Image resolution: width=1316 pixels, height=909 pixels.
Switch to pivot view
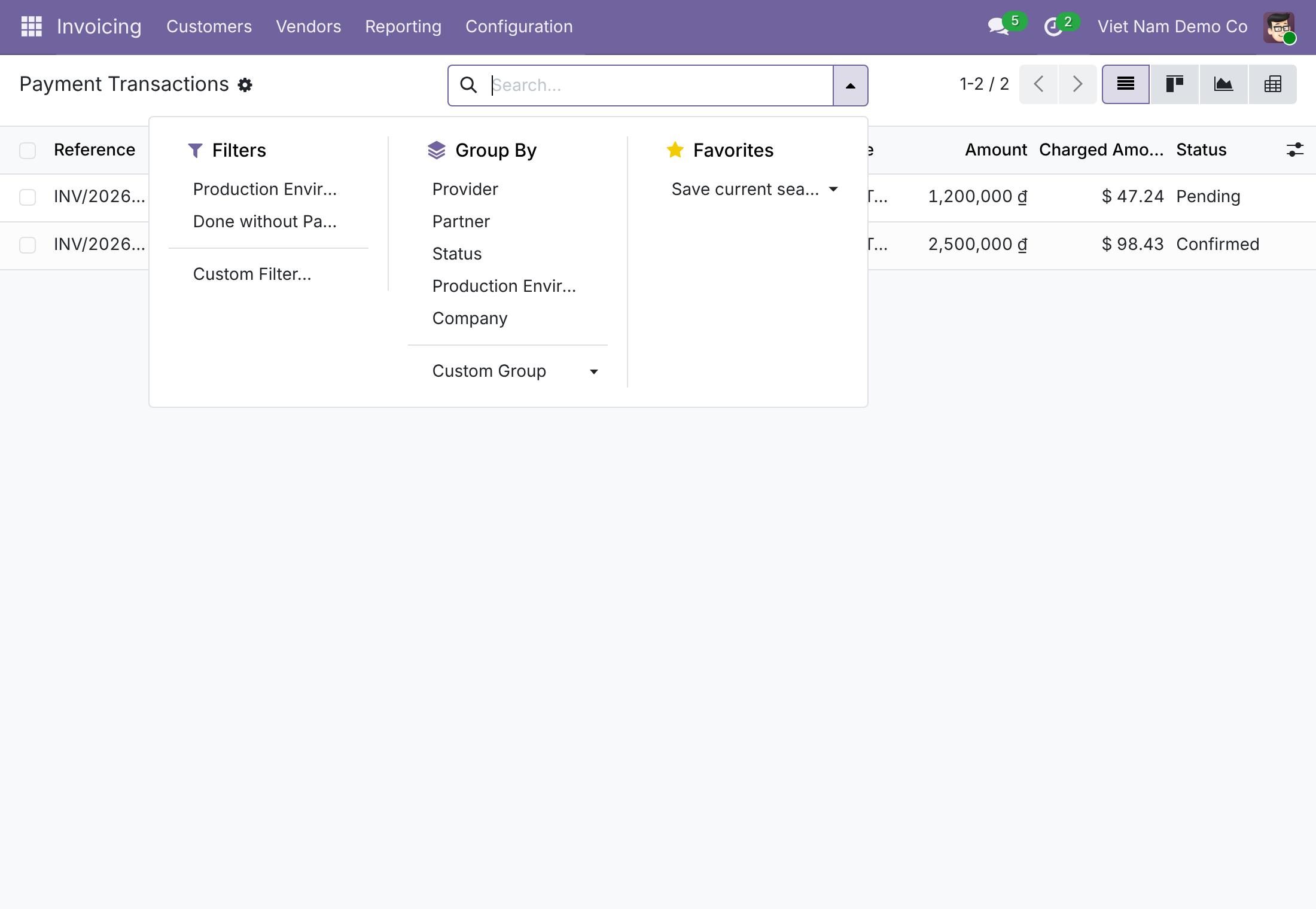pyautogui.click(x=1273, y=84)
